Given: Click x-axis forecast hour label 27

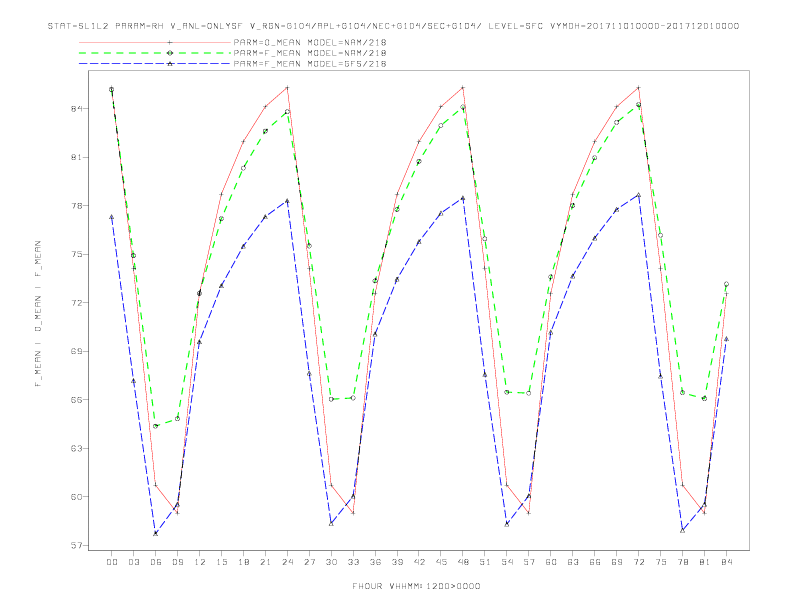Looking at the screenshot, I should [x=310, y=562].
